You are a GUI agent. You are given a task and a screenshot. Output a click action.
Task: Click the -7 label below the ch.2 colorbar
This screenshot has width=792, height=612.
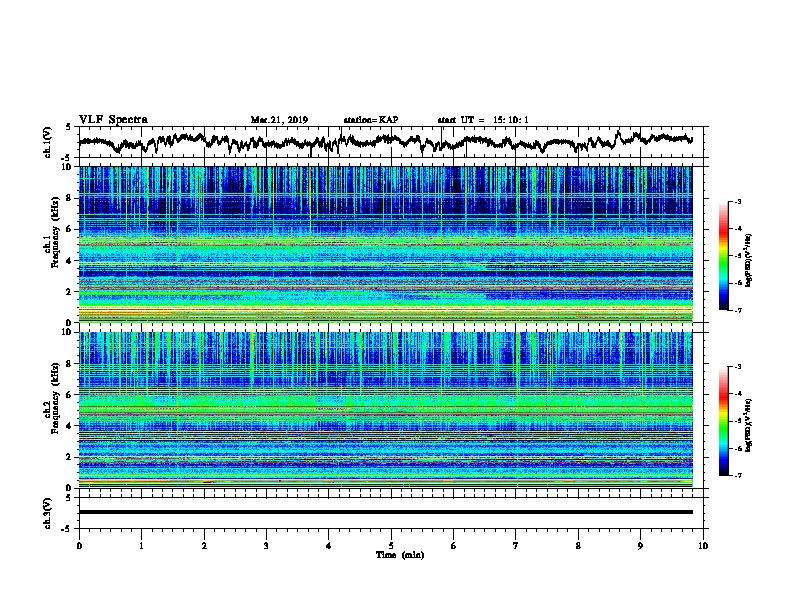tap(737, 475)
